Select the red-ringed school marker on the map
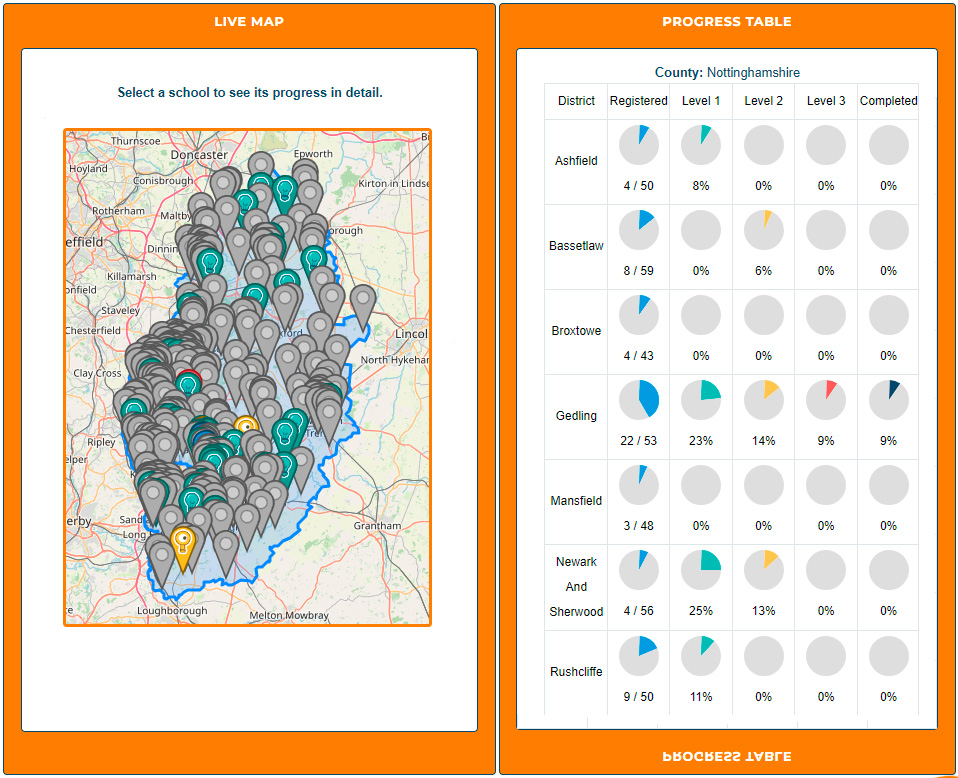 (x=189, y=380)
